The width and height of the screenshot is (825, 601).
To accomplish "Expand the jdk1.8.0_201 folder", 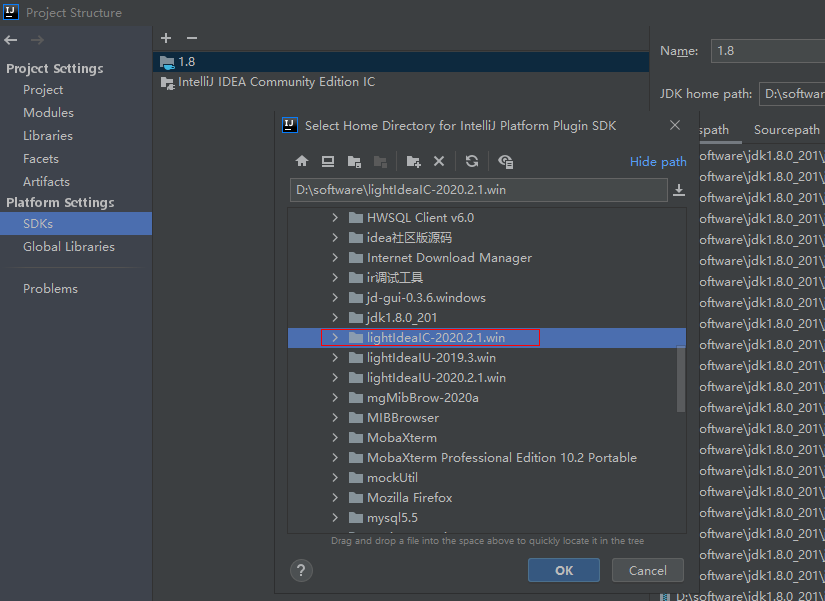I will (335, 318).
